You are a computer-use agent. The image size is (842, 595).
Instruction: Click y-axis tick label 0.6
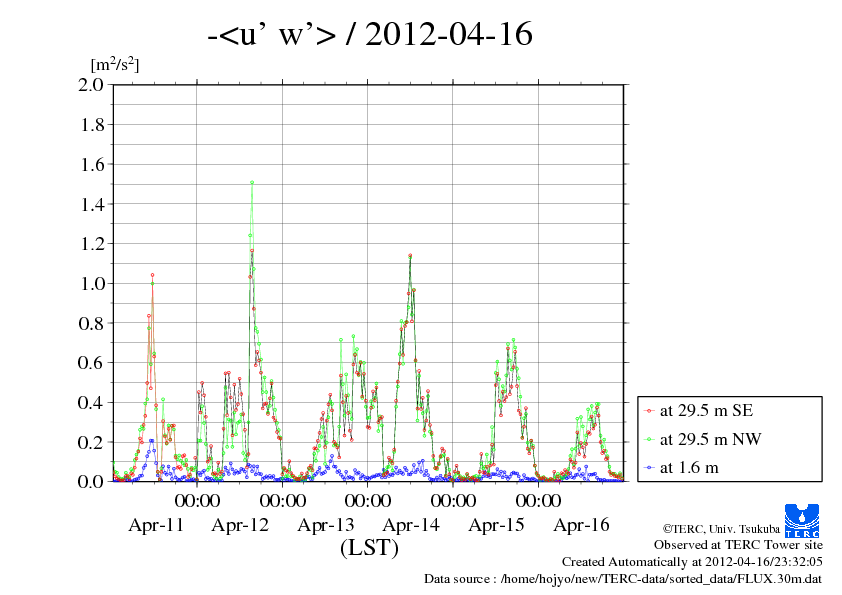pos(91,362)
